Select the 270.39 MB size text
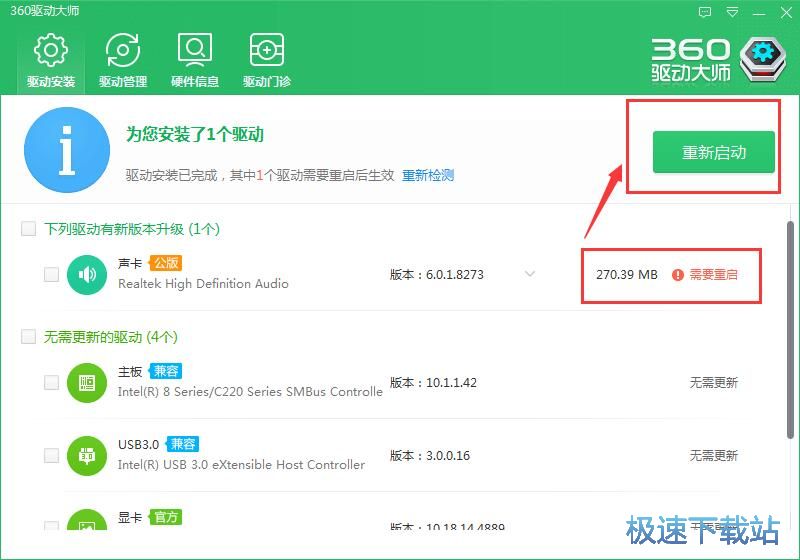Screen dimensions: 800x560 (x=627, y=274)
